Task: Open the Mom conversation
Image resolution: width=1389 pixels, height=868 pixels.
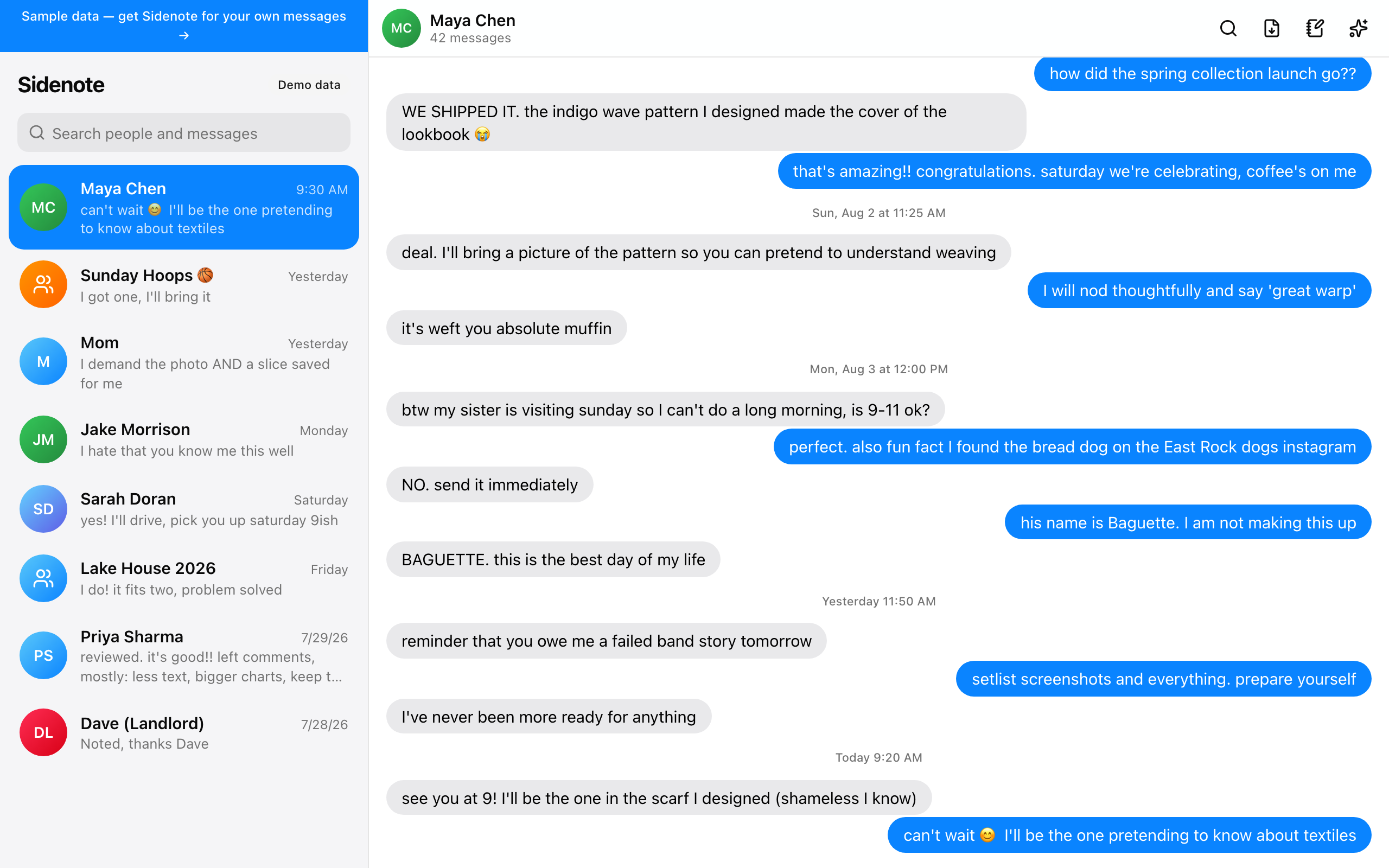Action: pyautogui.click(x=184, y=362)
